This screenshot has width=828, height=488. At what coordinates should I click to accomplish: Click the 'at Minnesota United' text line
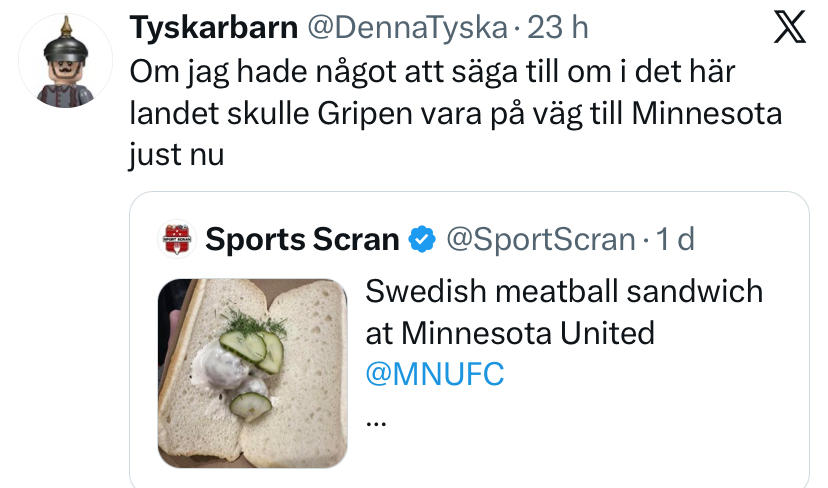pyautogui.click(x=510, y=333)
